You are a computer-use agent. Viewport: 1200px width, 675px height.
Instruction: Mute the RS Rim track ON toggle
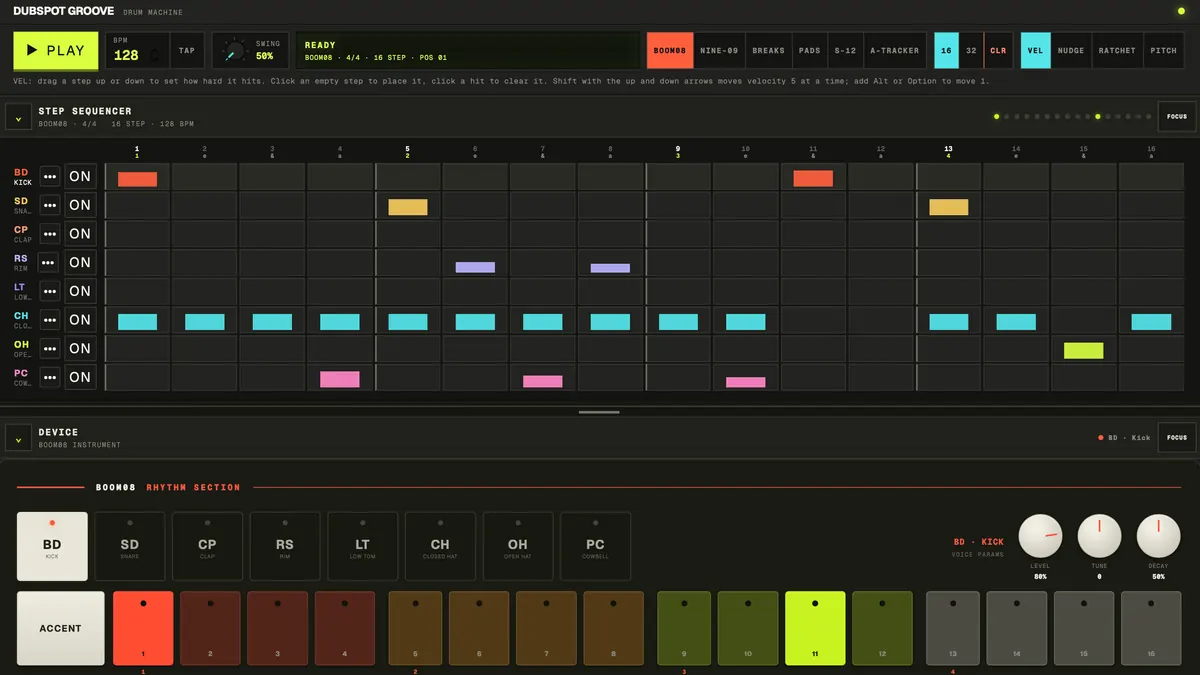tap(80, 263)
